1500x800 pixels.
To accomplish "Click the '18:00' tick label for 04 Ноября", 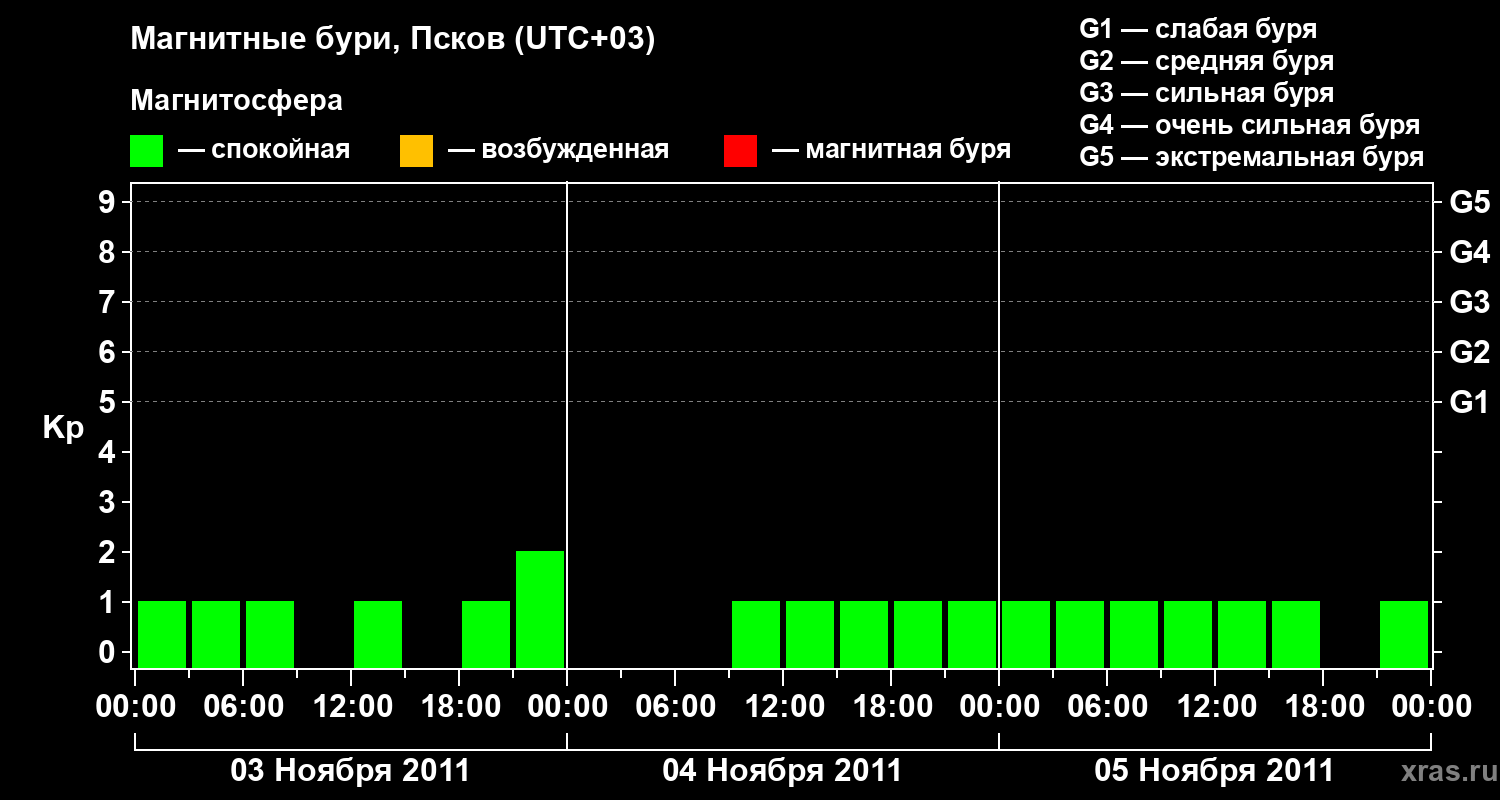I will [891, 707].
